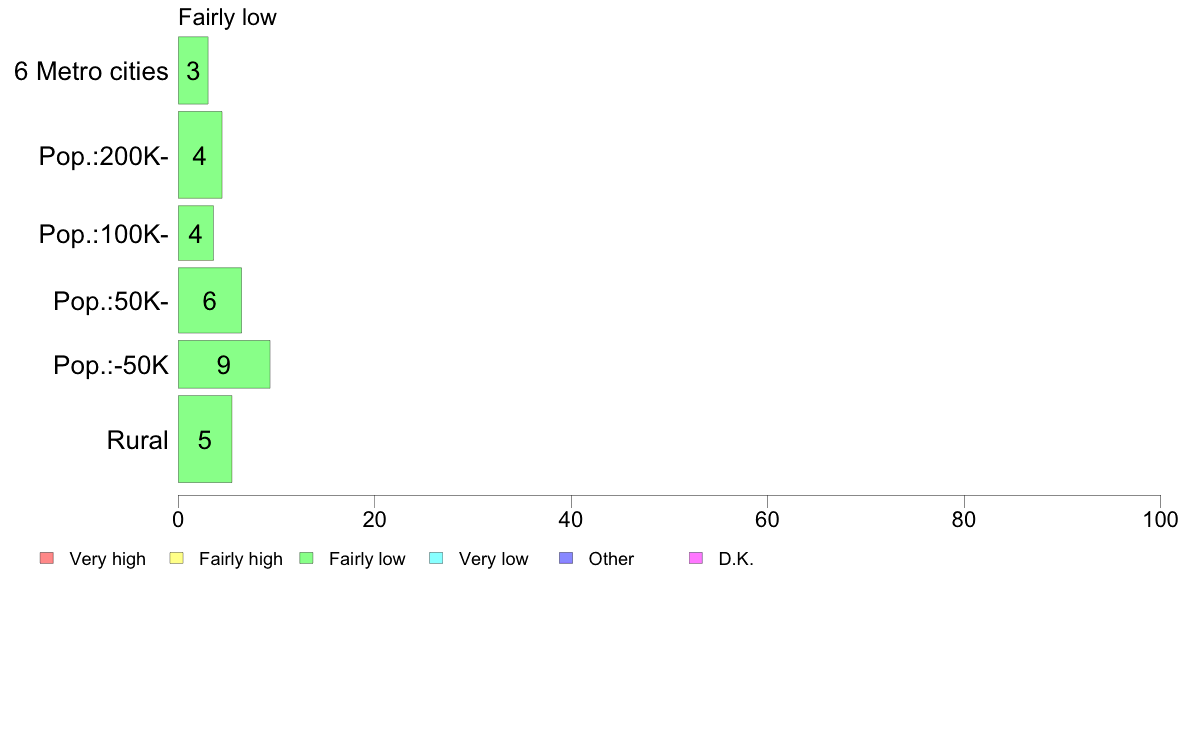Click the Very low legend label
The image size is (1188, 736).
pyautogui.click(x=493, y=559)
